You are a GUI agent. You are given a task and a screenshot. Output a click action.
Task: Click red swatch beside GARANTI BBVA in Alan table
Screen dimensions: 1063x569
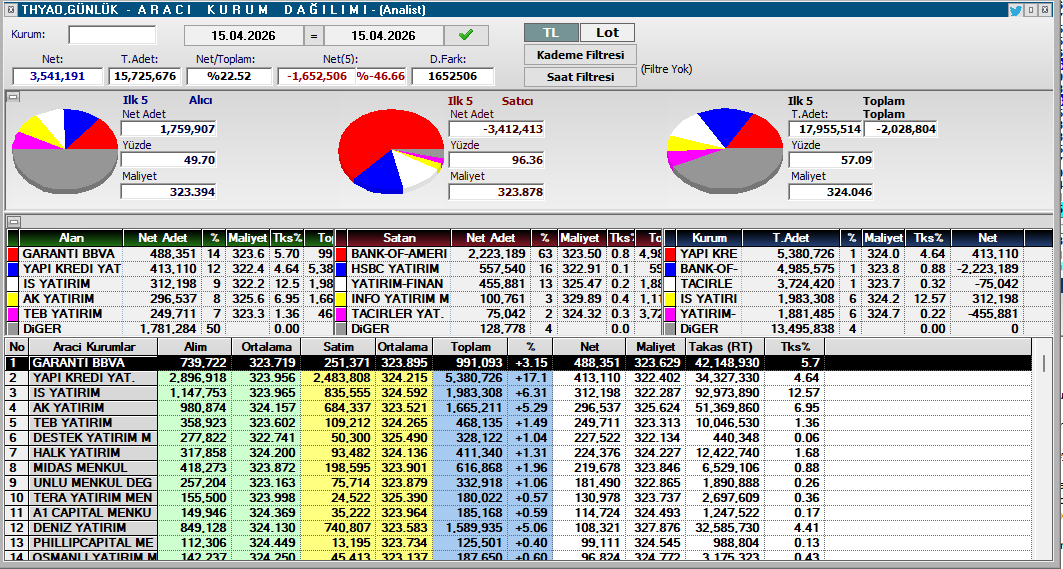coord(13,254)
